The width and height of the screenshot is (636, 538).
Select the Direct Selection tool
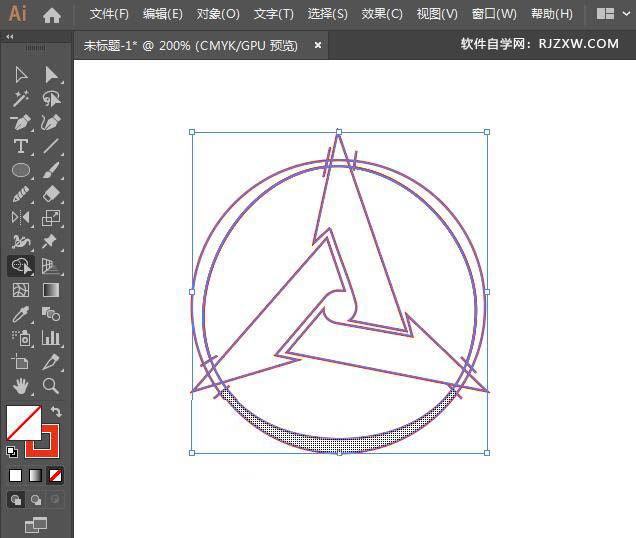(x=52, y=75)
